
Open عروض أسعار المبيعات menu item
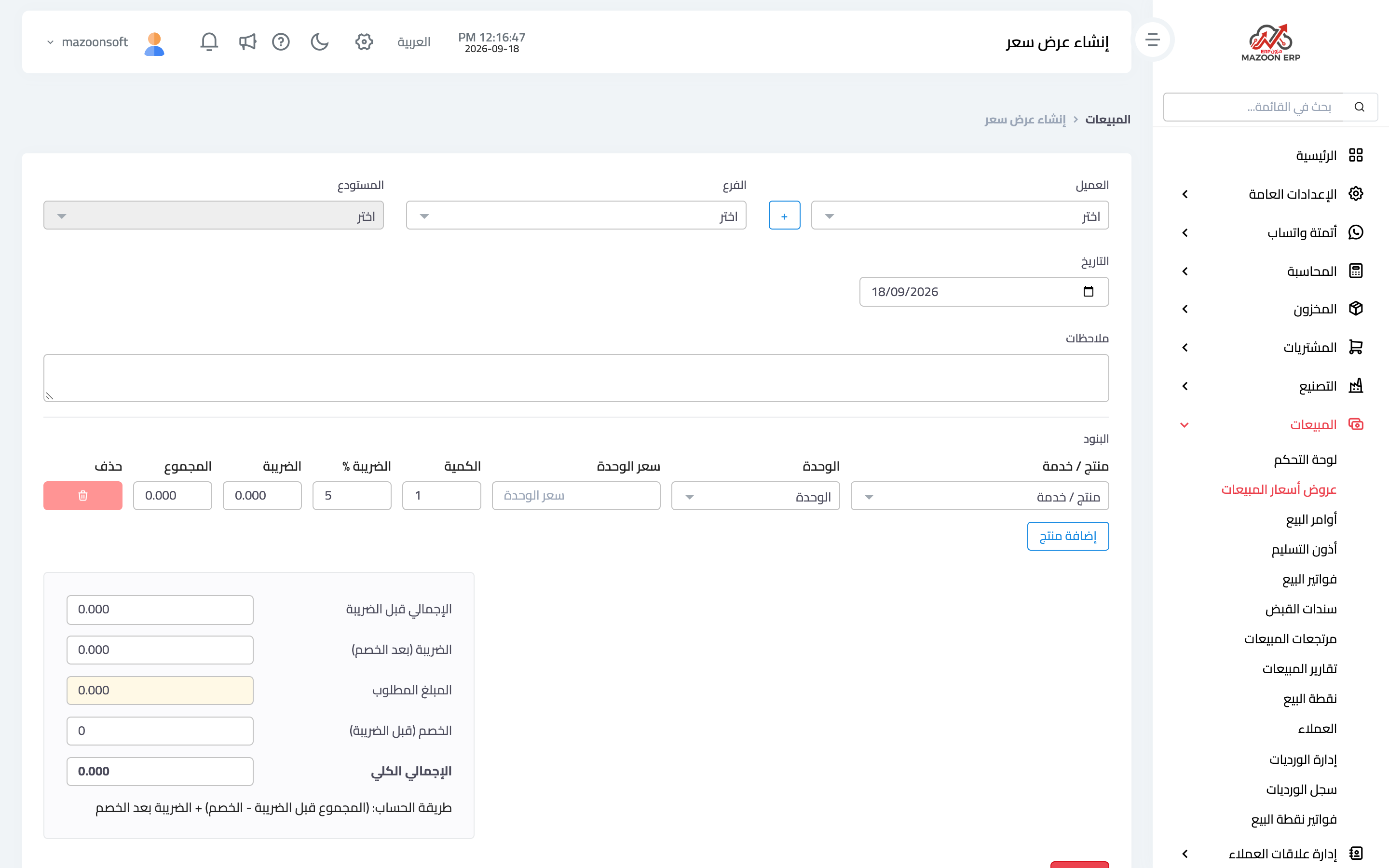(1279, 489)
